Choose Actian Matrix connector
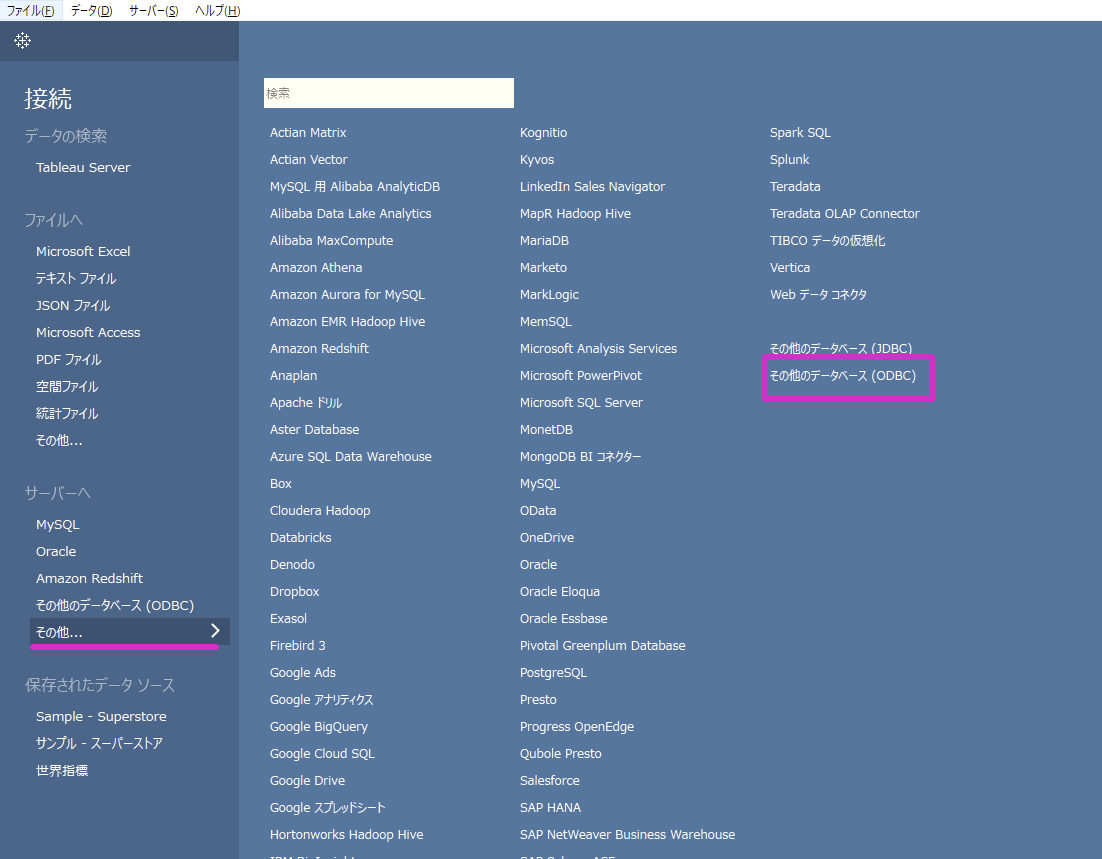The image size is (1102, 859). point(308,133)
